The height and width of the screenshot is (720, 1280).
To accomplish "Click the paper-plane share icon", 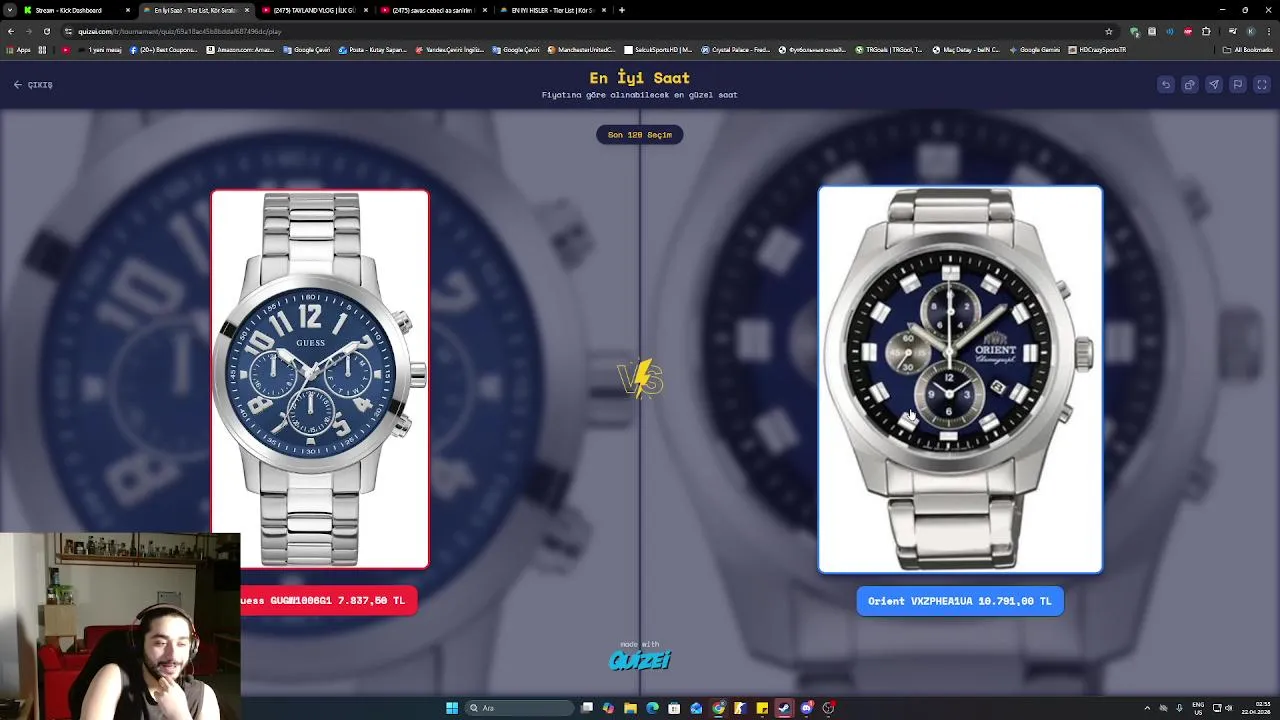I will (1214, 85).
